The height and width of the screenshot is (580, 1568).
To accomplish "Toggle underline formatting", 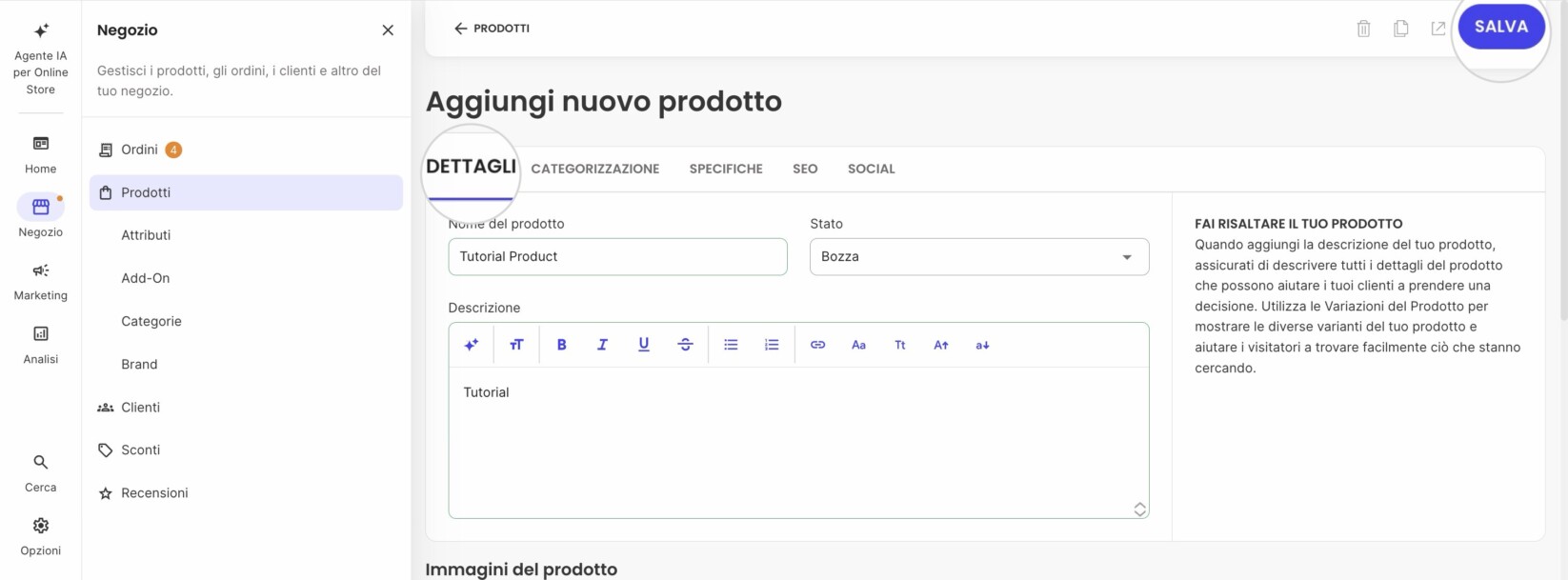I will (x=644, y=345).
